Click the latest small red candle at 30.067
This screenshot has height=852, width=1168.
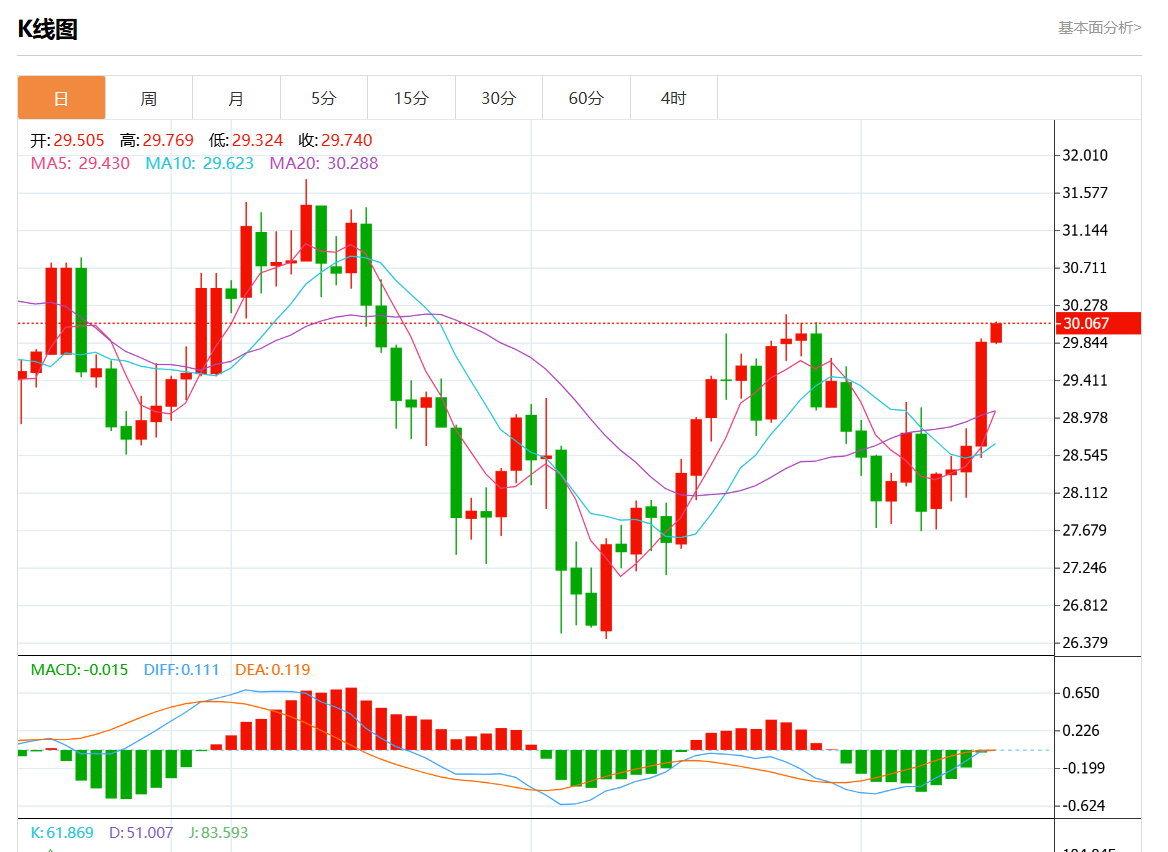pyautogui.click(x=997, y=333)
